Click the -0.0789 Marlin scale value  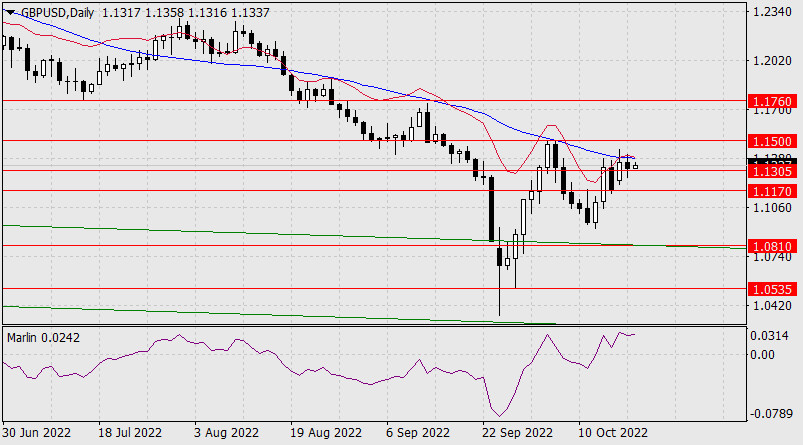pos(770,413)
